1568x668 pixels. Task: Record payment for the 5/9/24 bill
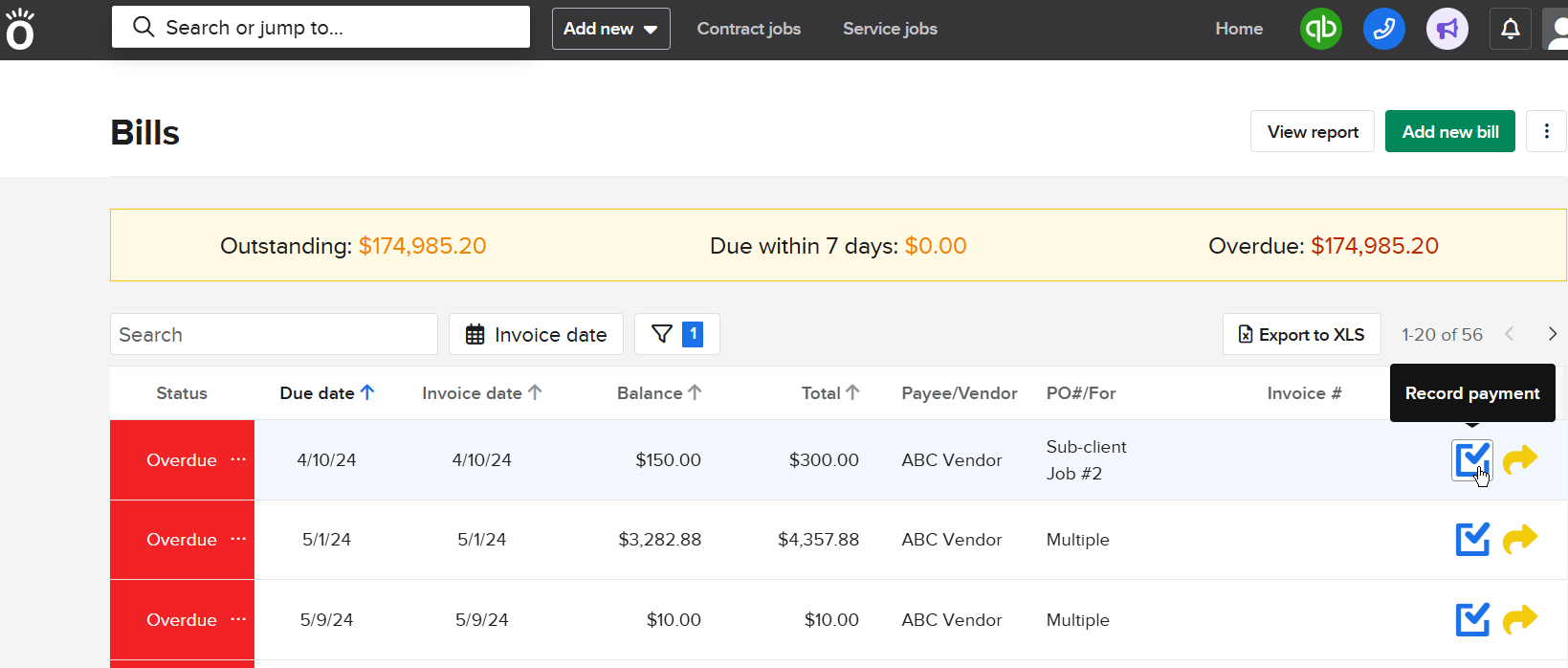tap(1472, 619)
